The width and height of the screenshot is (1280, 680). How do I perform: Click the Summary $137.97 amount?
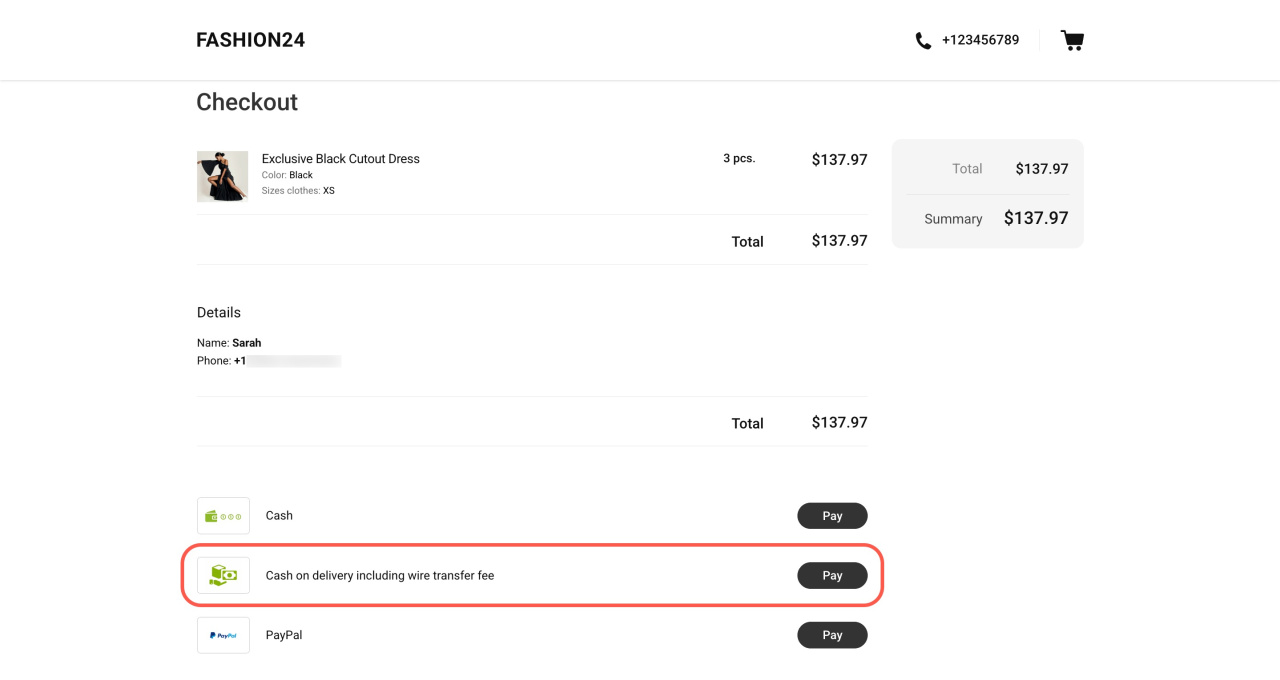click(x=1036, y=218)
